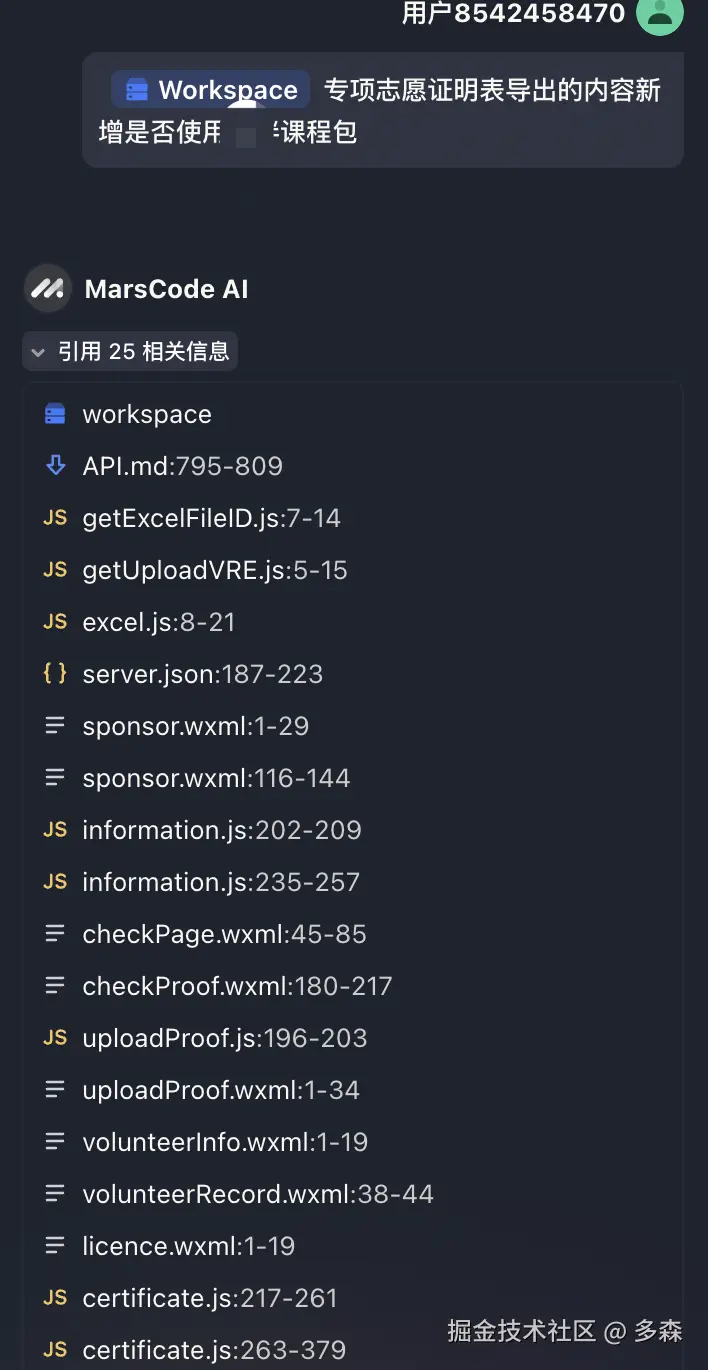Viewport: 708px width, 1370px height.
Task: Open the information.js:202-209 reference
Action: [x=222, y=829]
